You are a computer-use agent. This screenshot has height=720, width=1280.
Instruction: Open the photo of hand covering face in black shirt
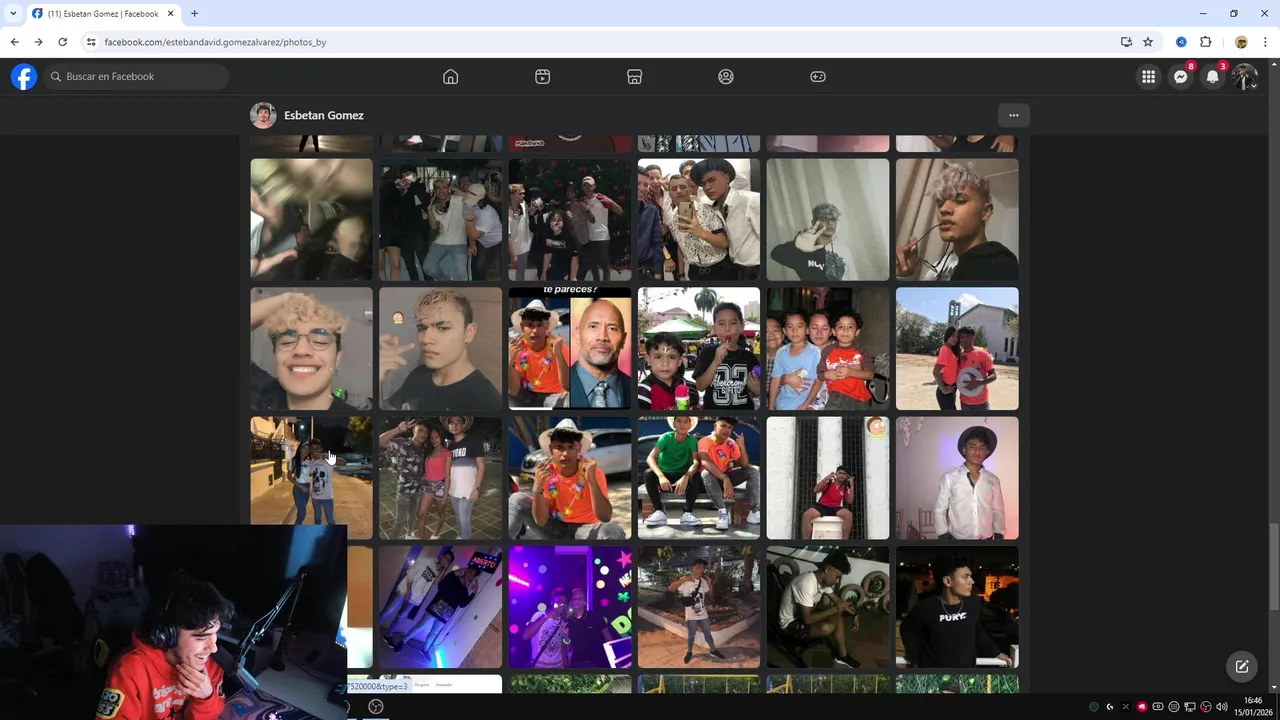tap(828, 220)
